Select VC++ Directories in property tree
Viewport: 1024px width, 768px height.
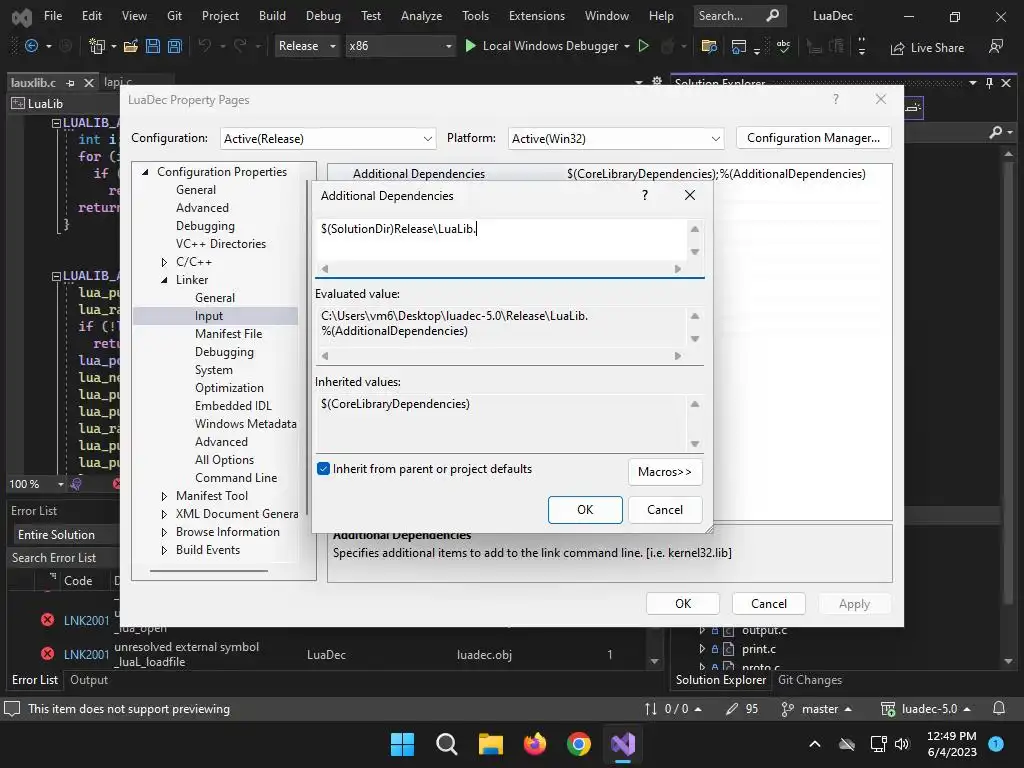pos(221,244)
